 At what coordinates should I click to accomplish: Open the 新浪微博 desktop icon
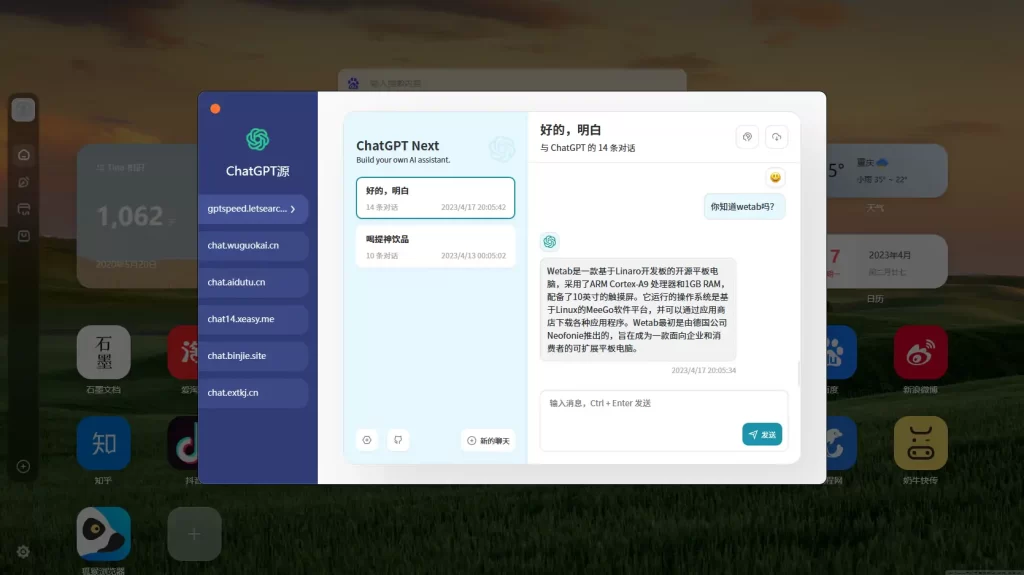(919, 352)
